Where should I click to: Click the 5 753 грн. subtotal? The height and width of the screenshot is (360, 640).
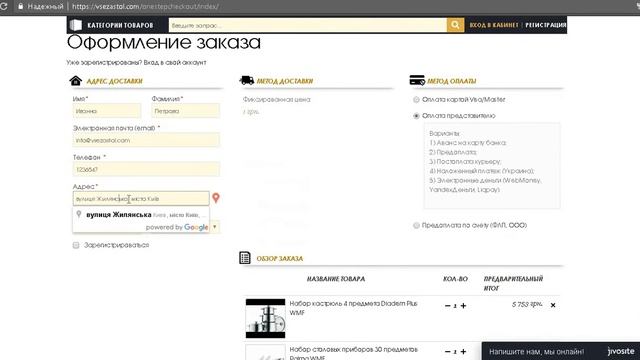(527, 304)
